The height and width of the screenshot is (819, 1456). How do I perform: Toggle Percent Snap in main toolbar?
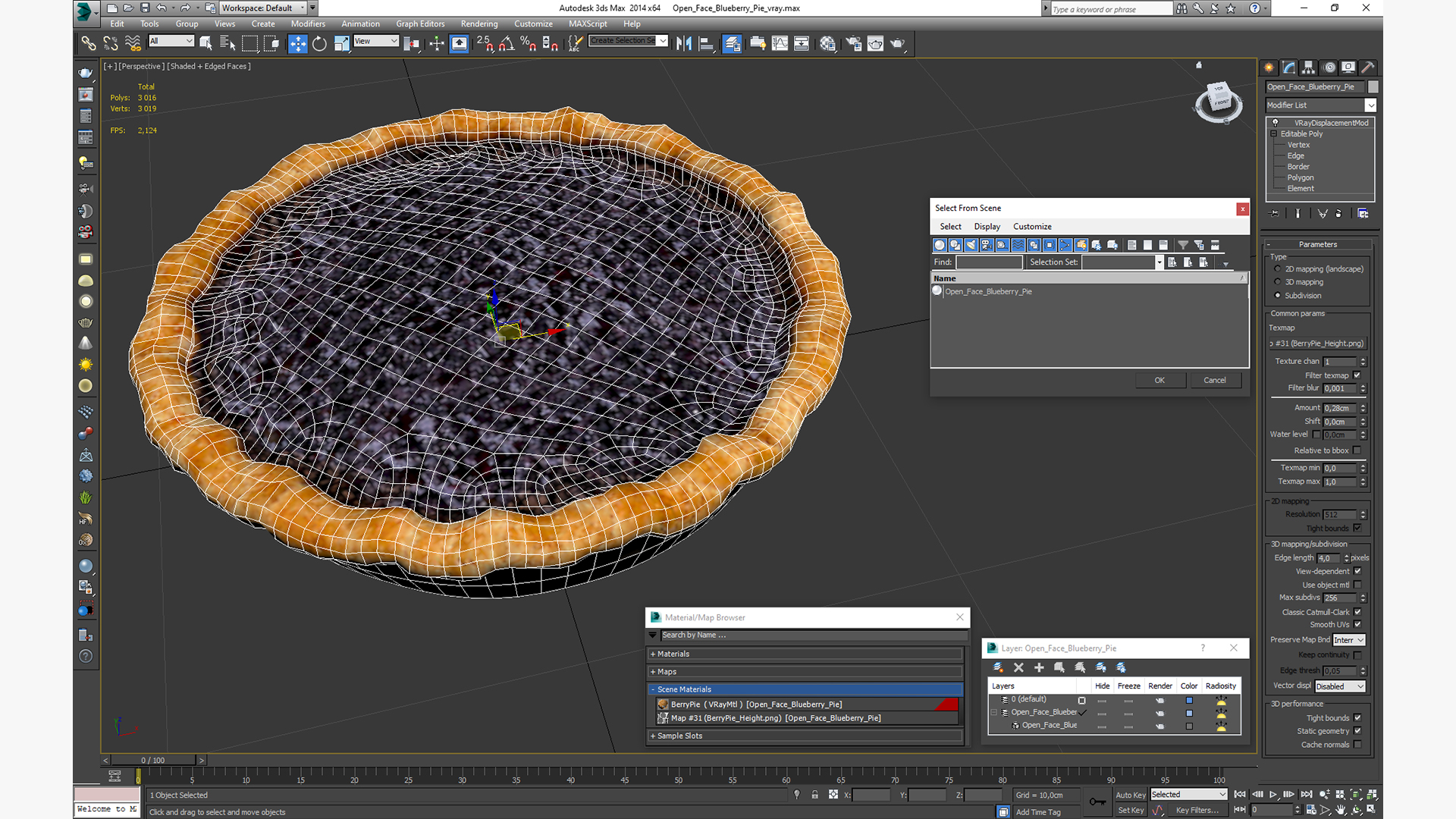coord(529,43)
